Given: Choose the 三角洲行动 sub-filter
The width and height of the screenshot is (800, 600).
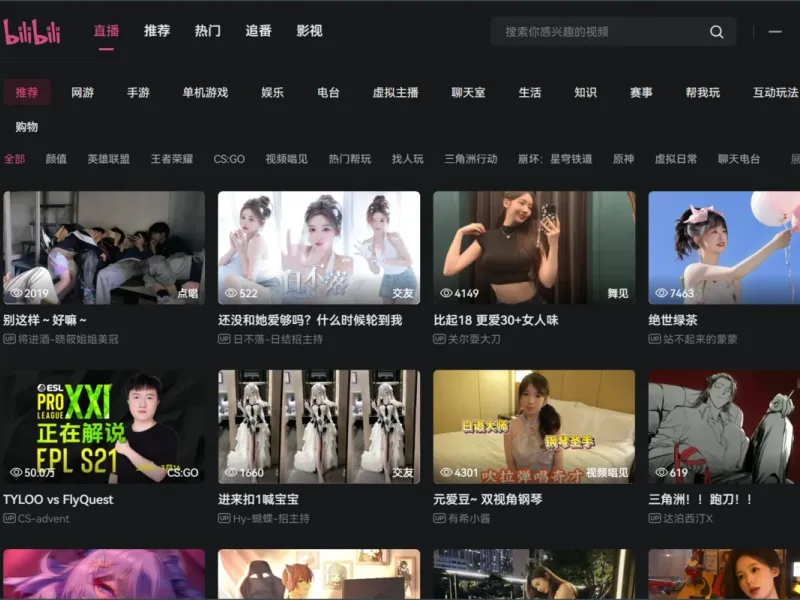Looking at the screenshot, I should point(470,159).
